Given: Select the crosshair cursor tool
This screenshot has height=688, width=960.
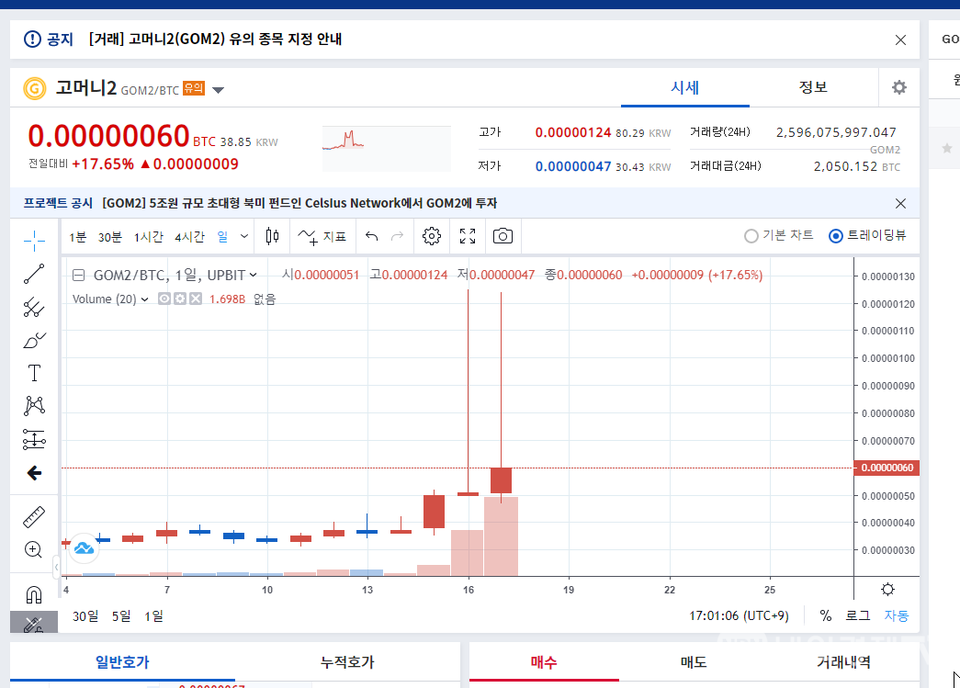Looking at the screenshot, I should [x=33, y=239].
